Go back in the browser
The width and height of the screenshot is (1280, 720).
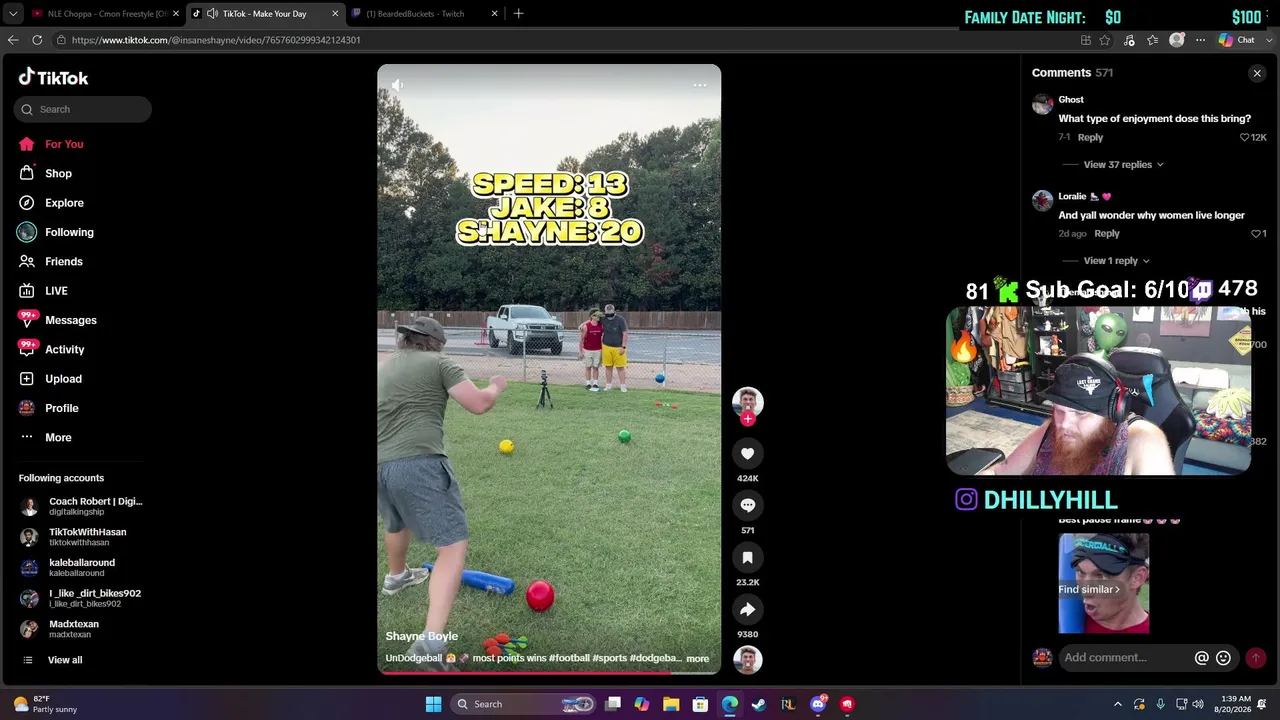tap(13, 40)
